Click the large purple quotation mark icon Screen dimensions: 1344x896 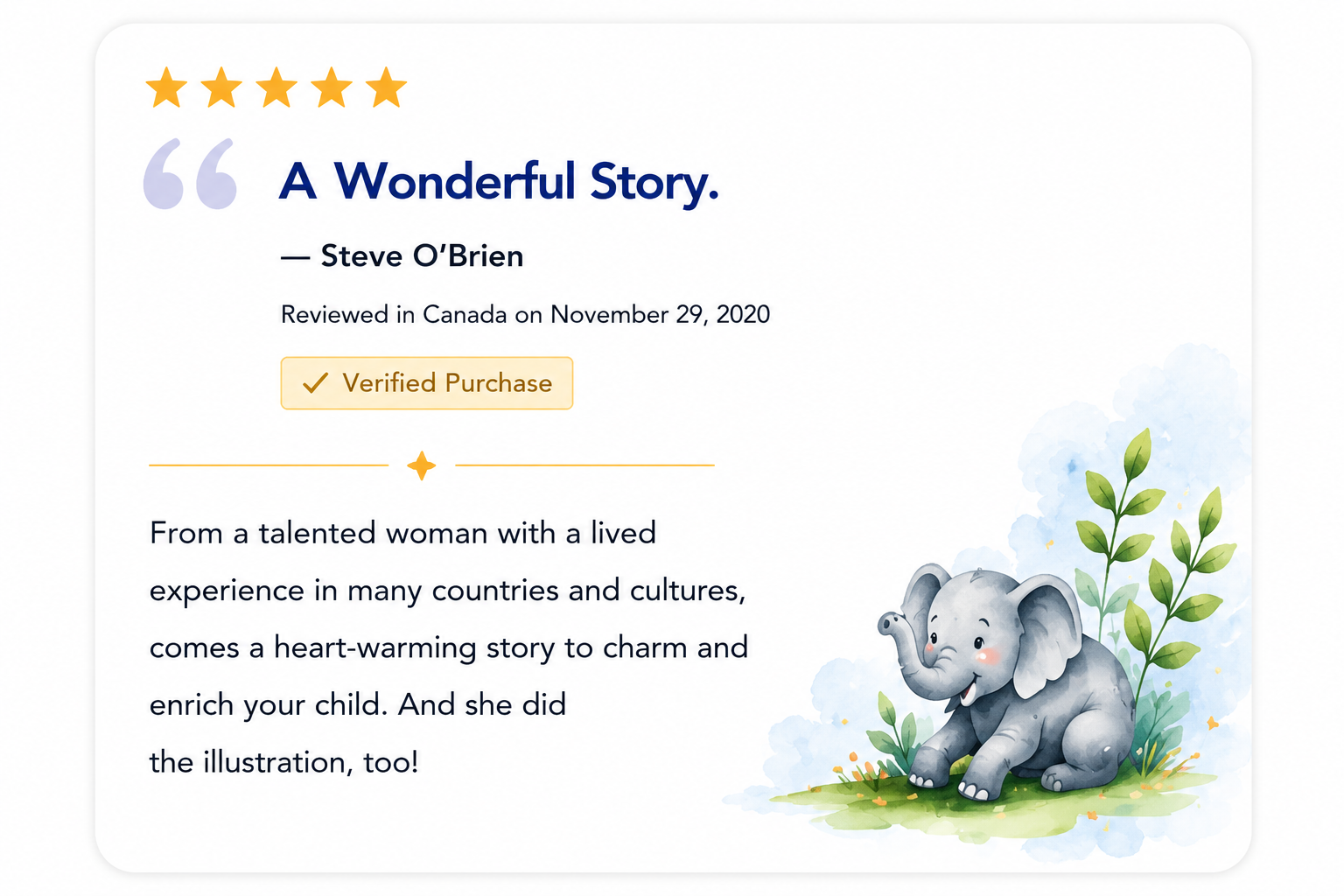190,173
